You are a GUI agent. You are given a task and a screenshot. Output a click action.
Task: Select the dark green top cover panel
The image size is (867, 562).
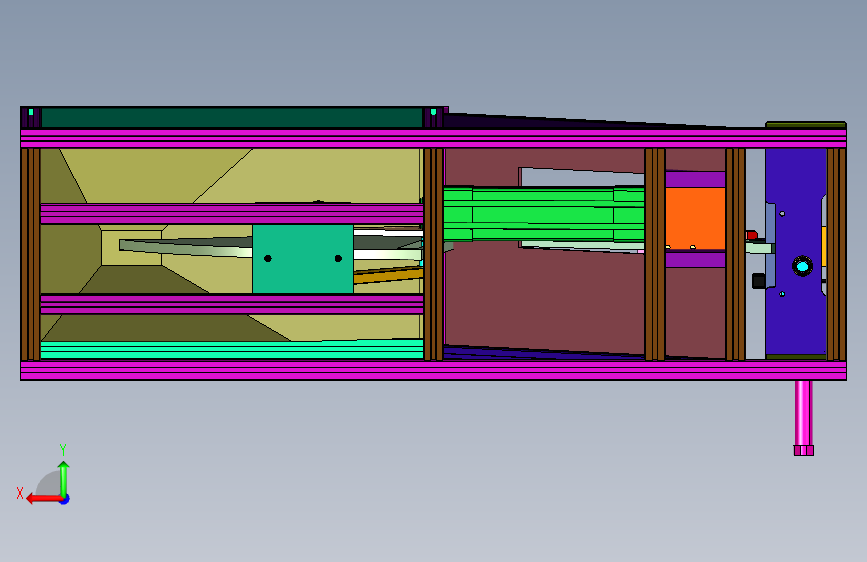click(x=232, y=118)
